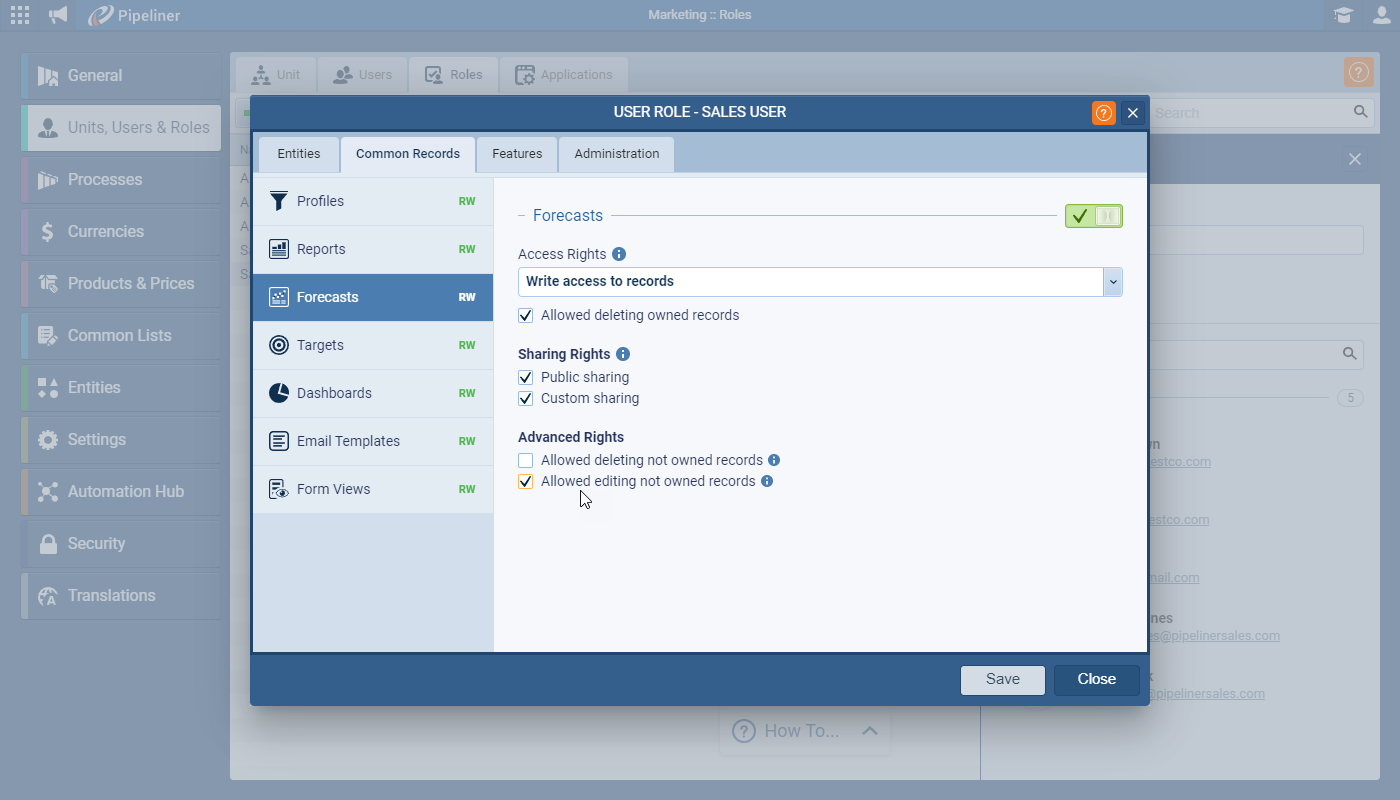Viewport: 1400px width, 800px height.
Task: Open the Access Rights dropdown
Action: click(1112, 282)
